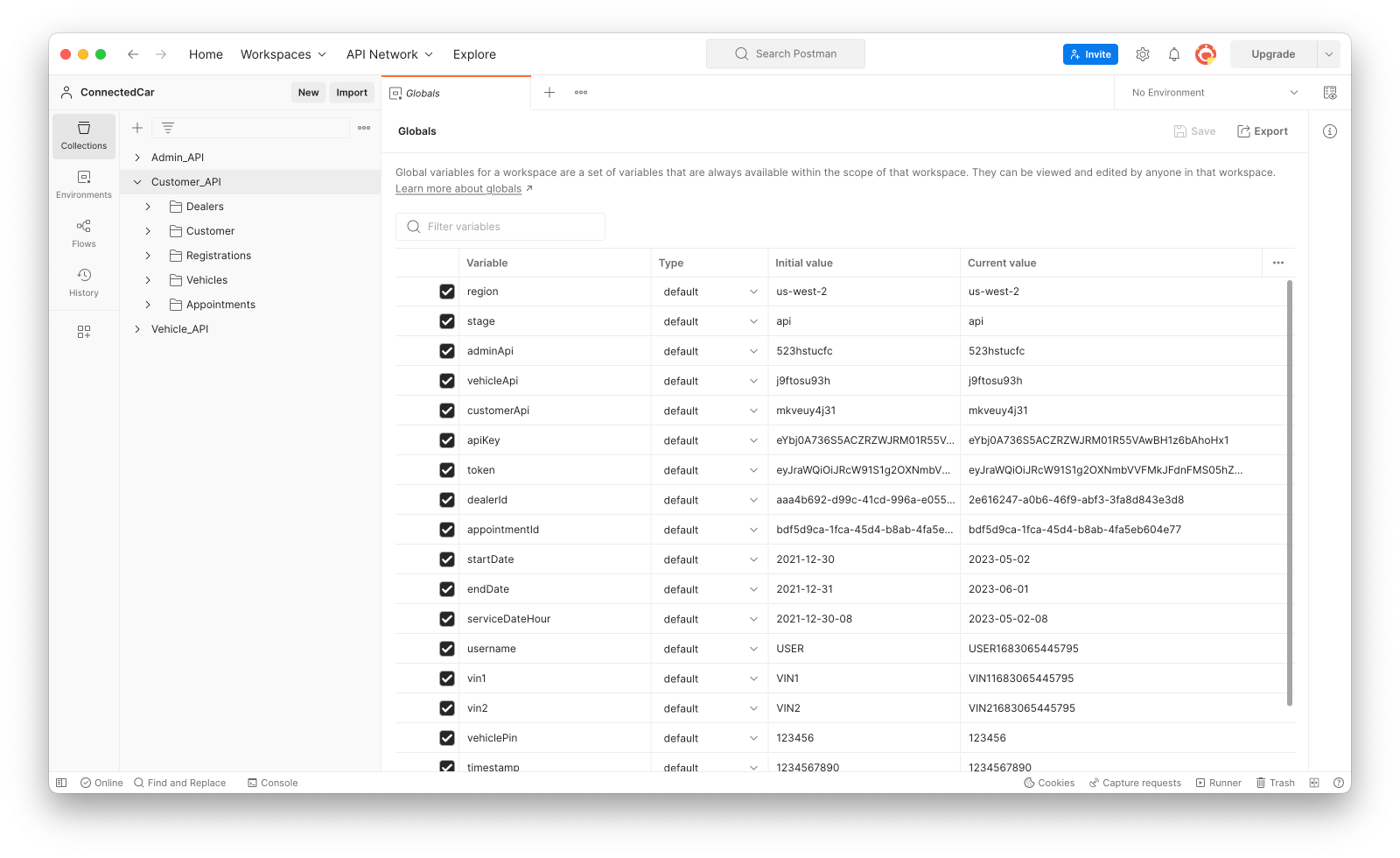
Task: Expand the Admin_API collection
Action: click(x=137, y=158)
